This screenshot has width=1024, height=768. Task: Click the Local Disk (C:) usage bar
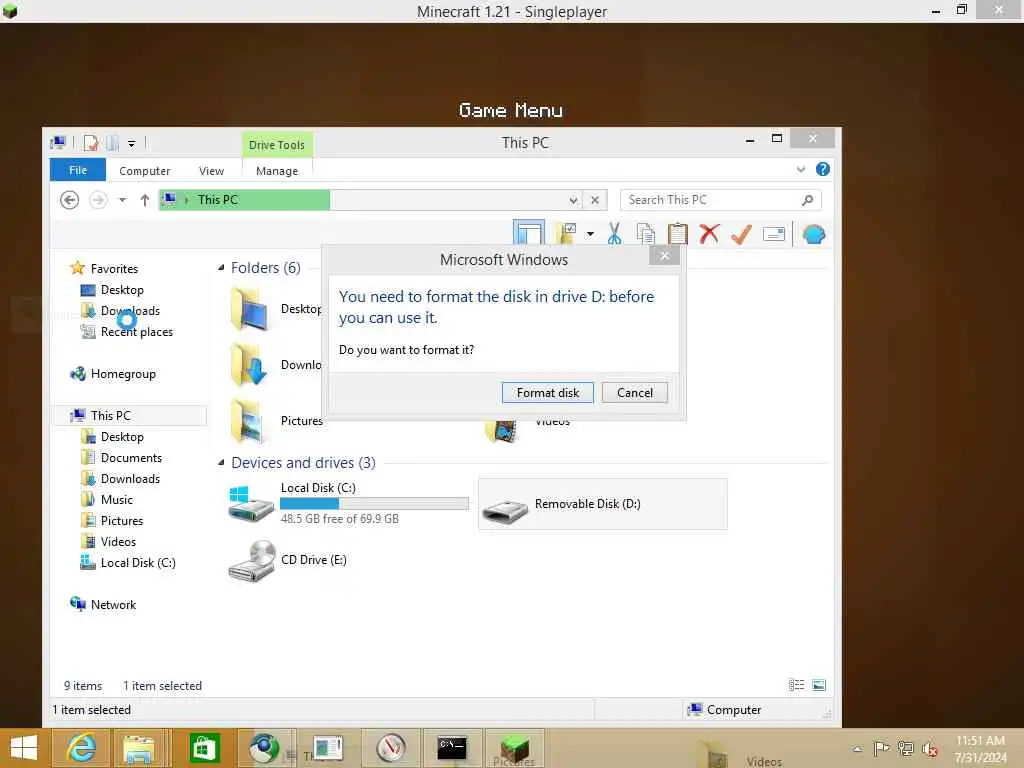coord(374,504)
